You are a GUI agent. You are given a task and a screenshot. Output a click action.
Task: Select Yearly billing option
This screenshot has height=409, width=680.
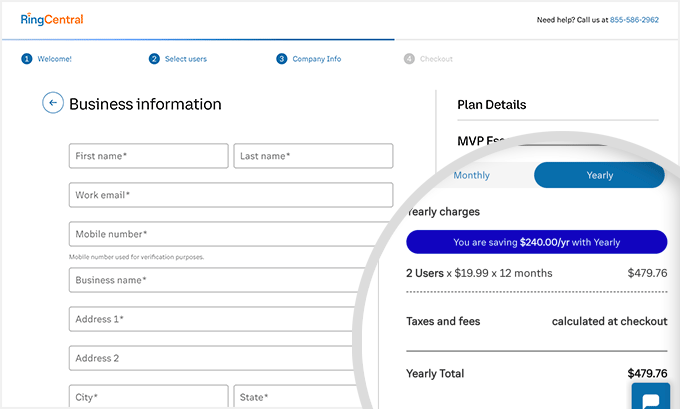tap(599, 175)
